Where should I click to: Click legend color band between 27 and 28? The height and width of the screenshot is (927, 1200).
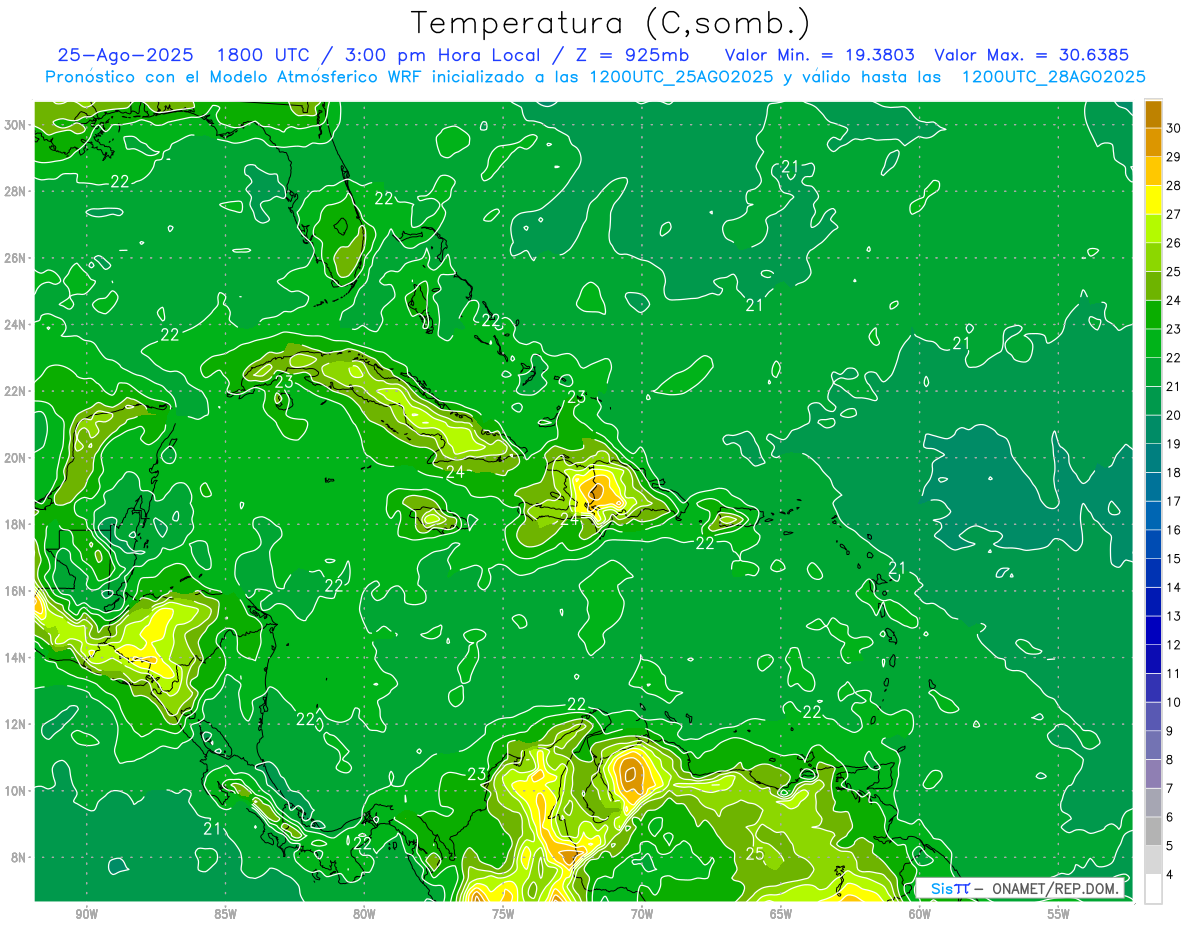point(1153,200)
